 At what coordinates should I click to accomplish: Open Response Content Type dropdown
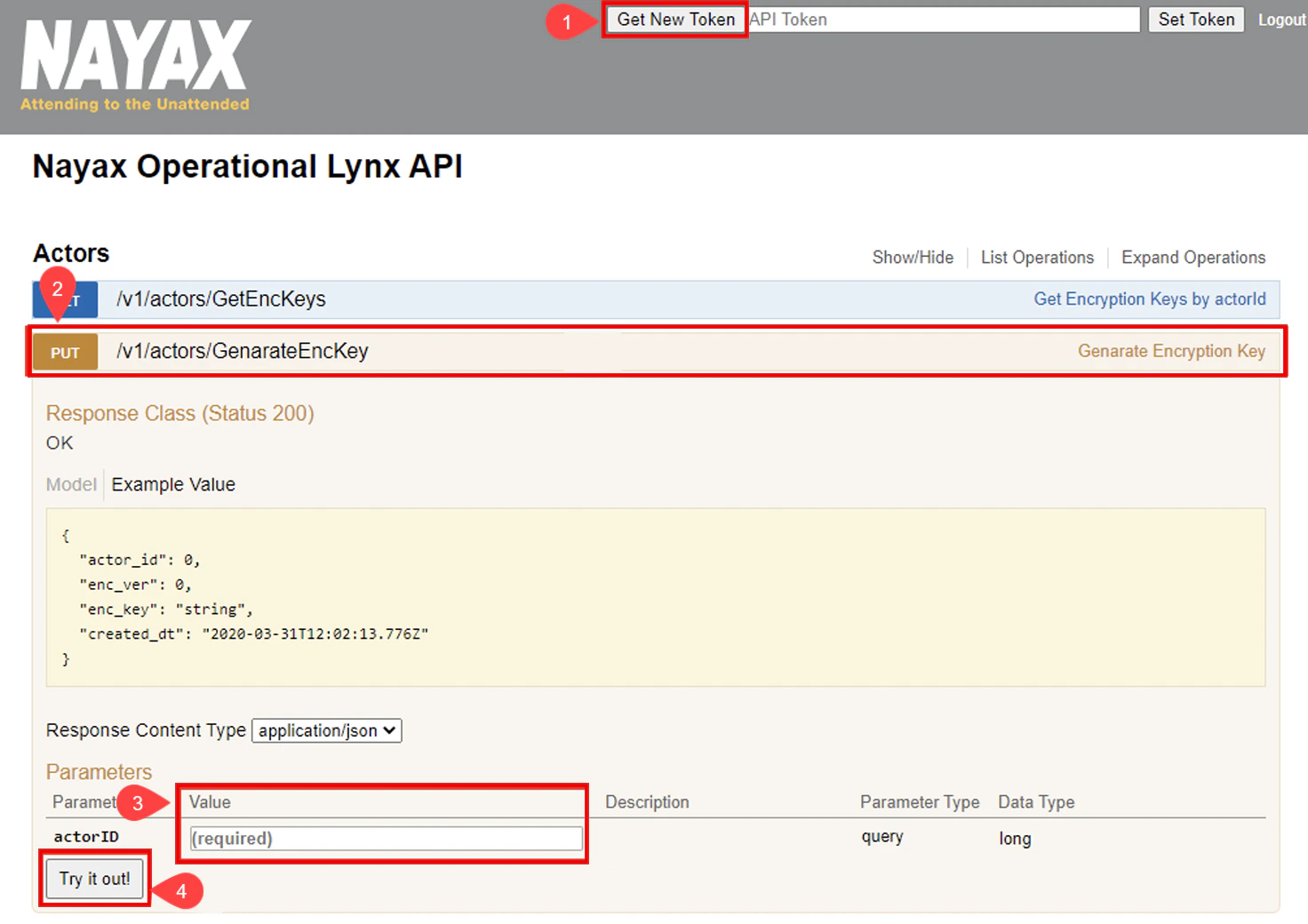(x=327, y=730)
